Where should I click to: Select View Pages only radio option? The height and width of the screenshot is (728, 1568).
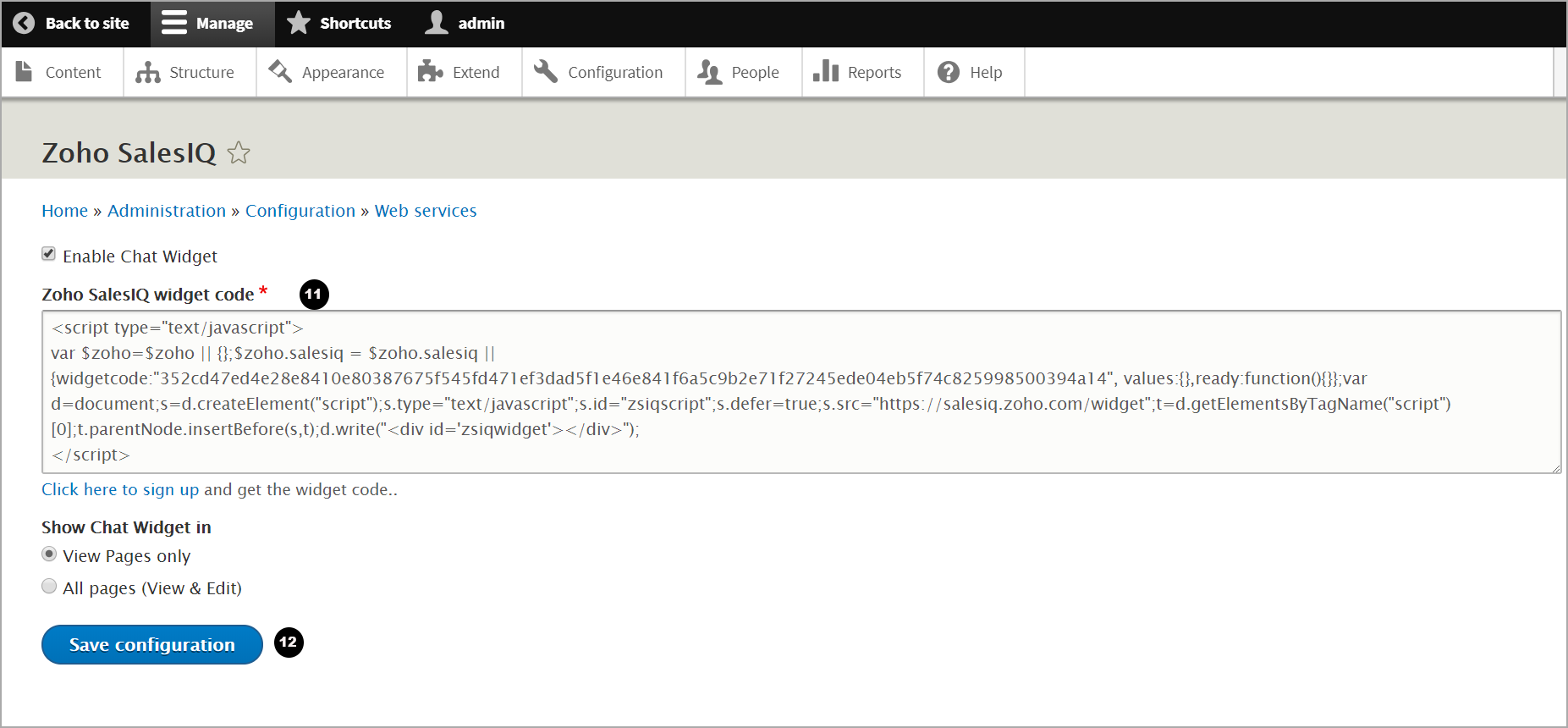[49, 554]
